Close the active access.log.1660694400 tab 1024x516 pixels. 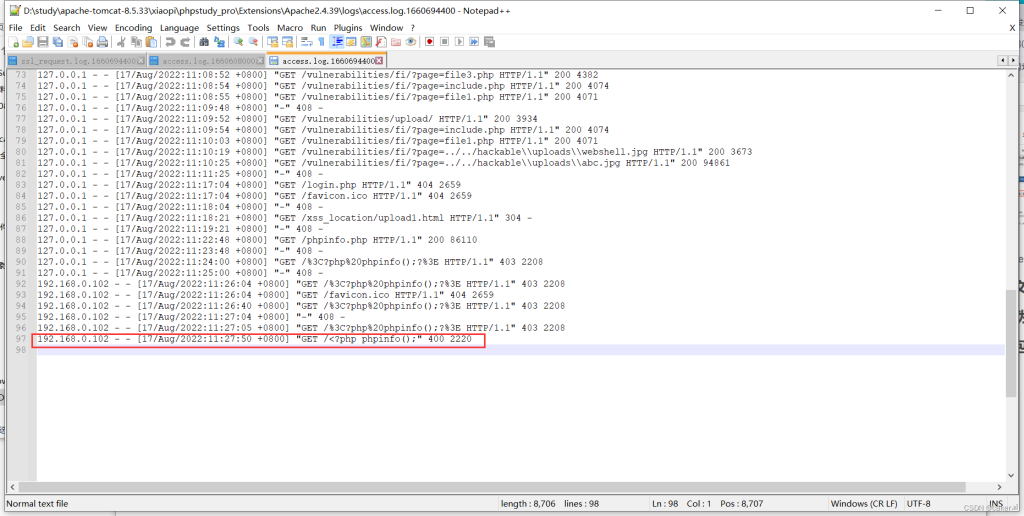pyautogui.click(x=379, y=61)
